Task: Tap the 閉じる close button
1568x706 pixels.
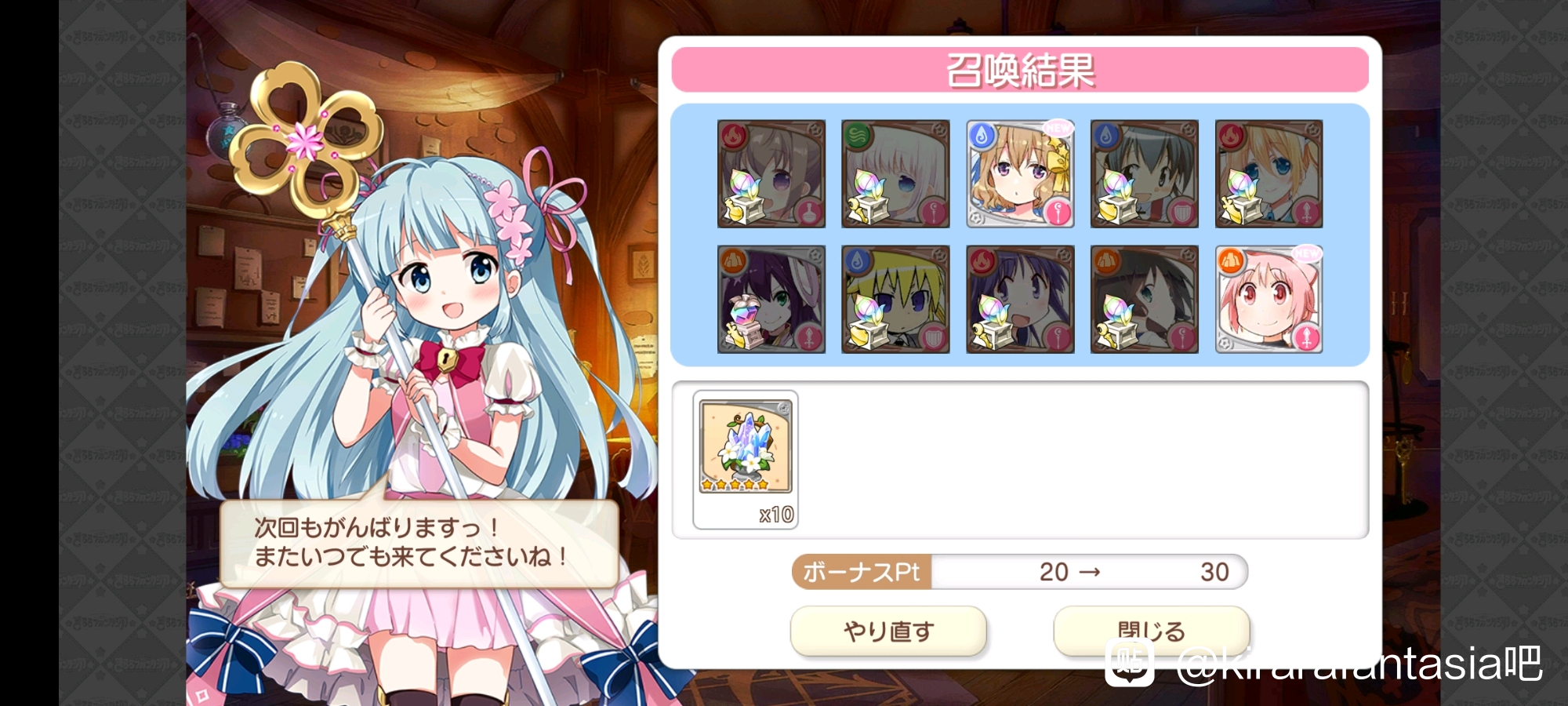Action: click(1151, 631)
